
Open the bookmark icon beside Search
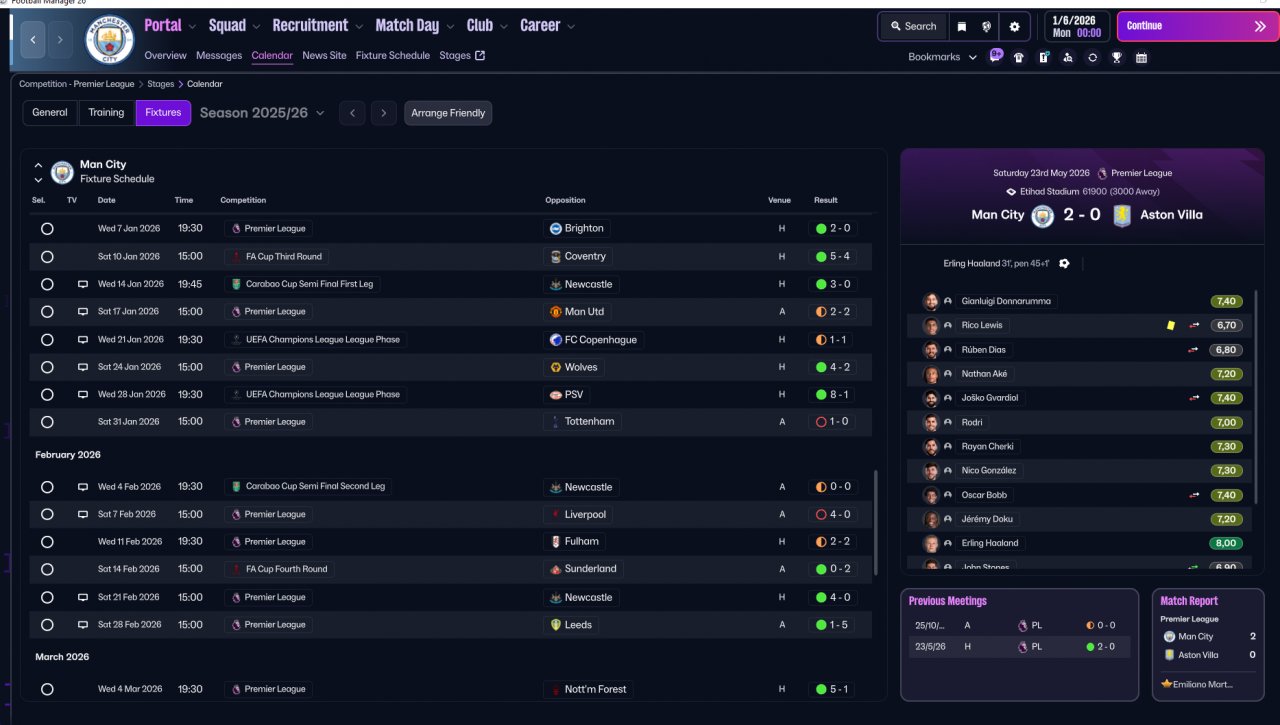pos(961,26)
